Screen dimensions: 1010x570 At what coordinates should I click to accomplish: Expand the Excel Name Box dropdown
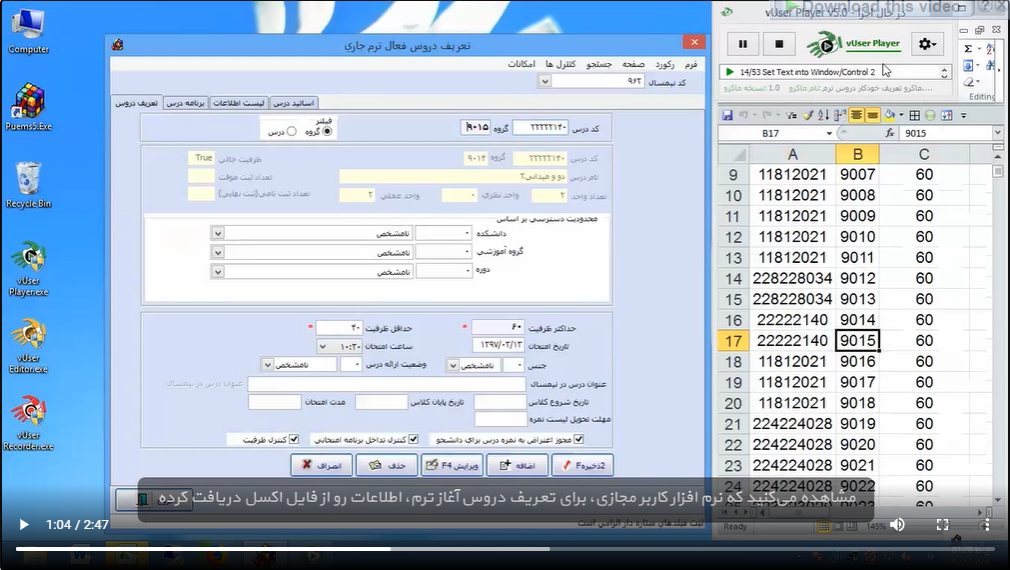point(828,133)
